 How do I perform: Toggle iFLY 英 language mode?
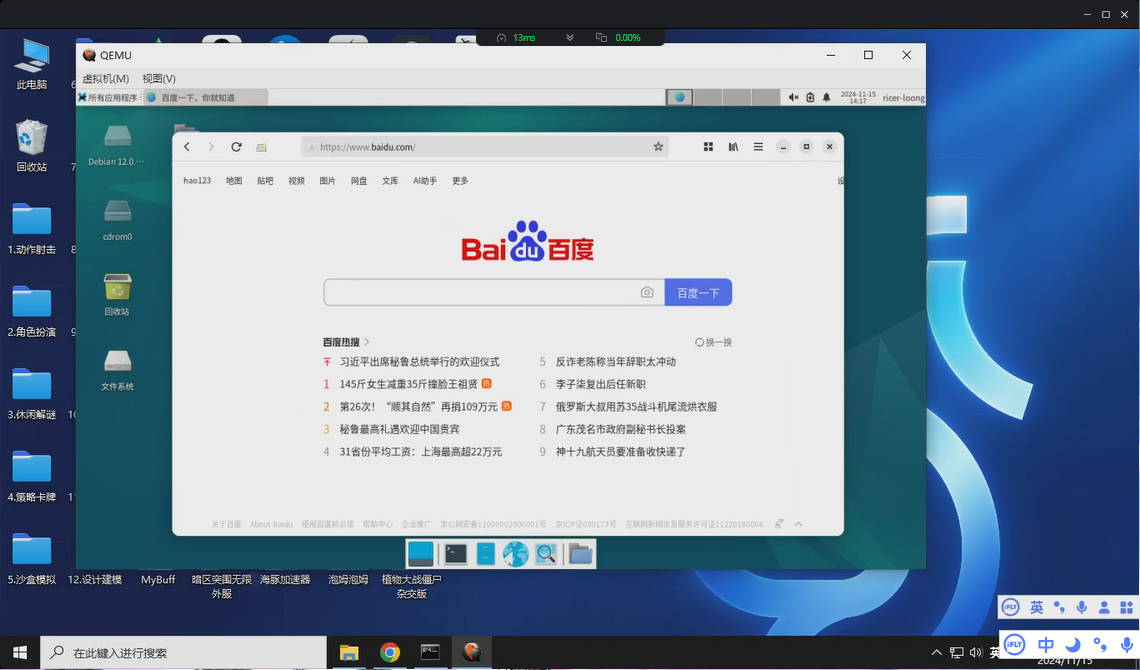[1037, 608]
